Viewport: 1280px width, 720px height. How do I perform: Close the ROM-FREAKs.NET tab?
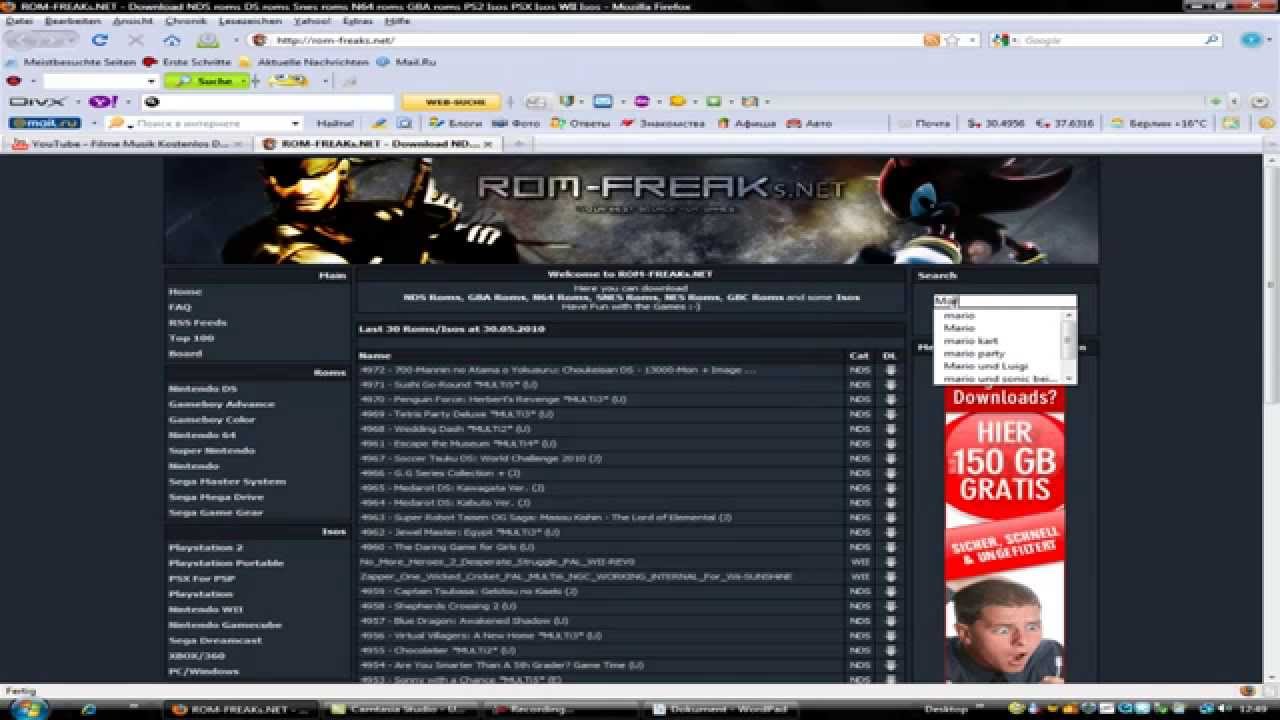click(x=488, y=144)
